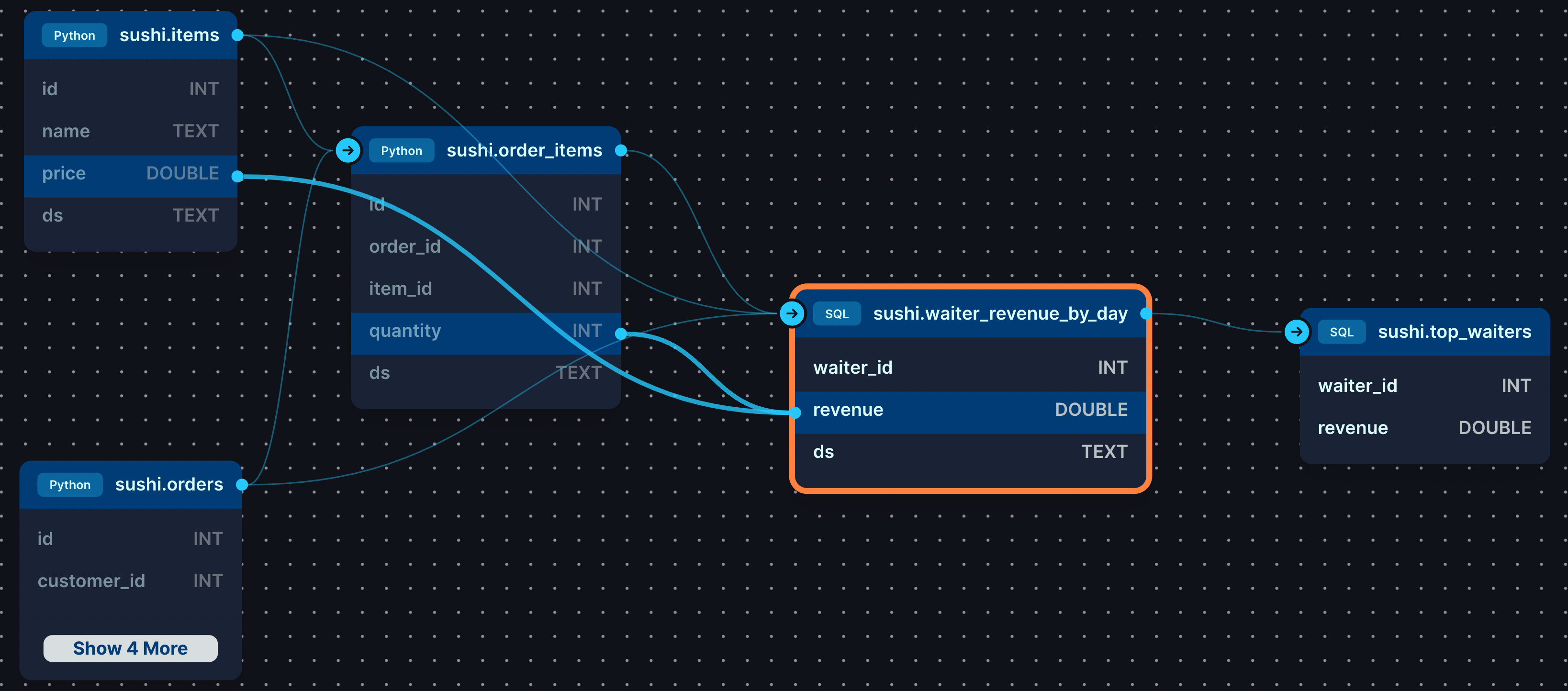Select the sushi.orders node title

tap(169, 485)
